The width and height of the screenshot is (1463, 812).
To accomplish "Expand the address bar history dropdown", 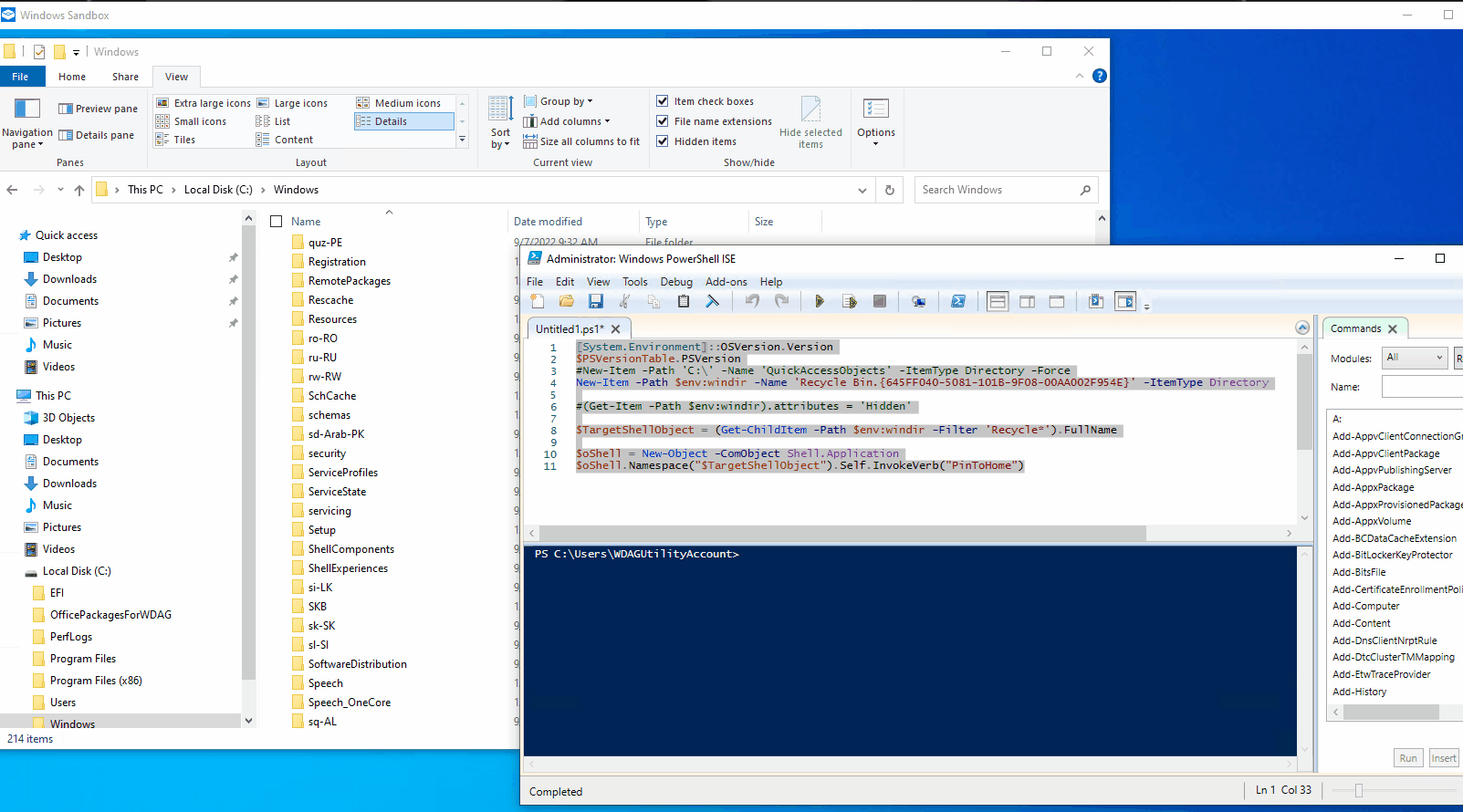I will (862, 190).
